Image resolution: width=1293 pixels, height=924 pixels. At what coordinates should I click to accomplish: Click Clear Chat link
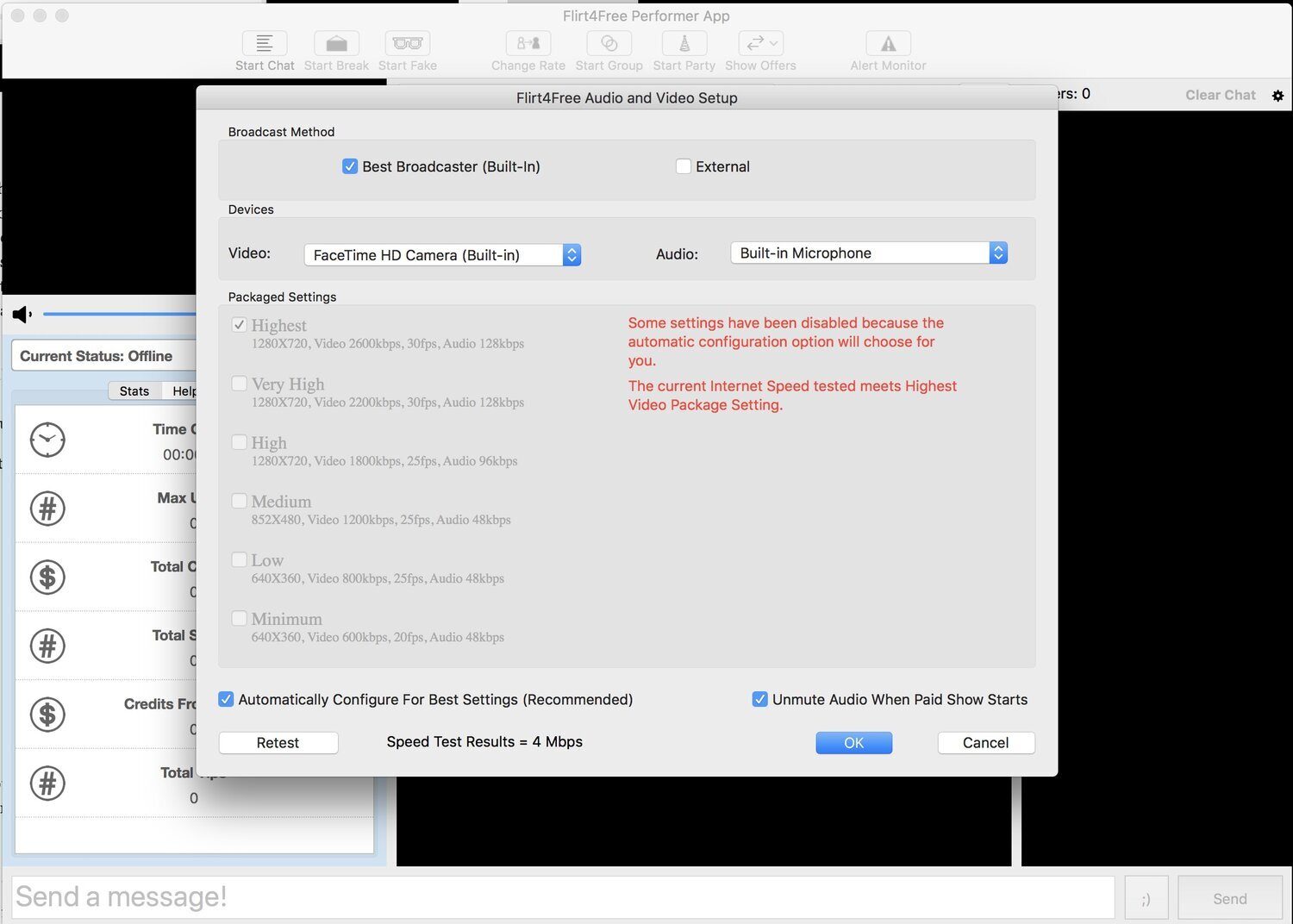1220,95
